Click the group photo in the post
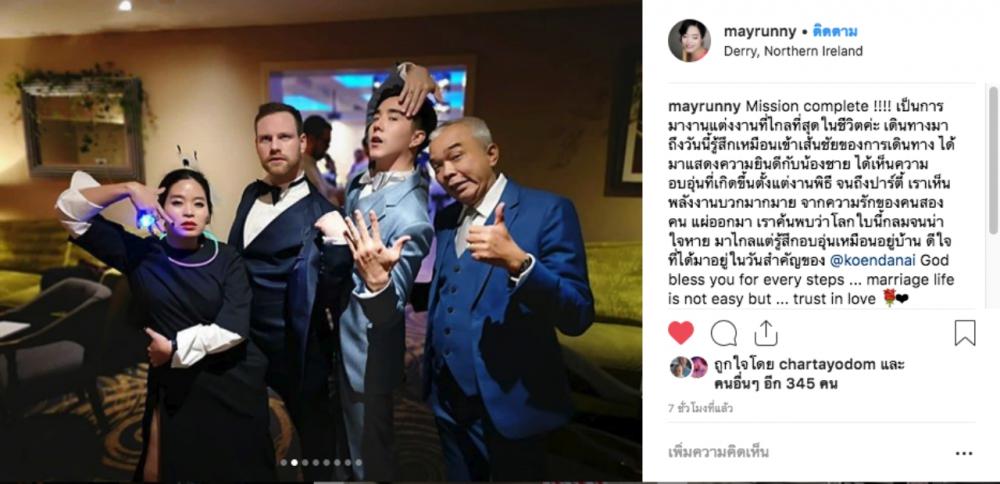The image size is (1000, 484). [321, 241]
